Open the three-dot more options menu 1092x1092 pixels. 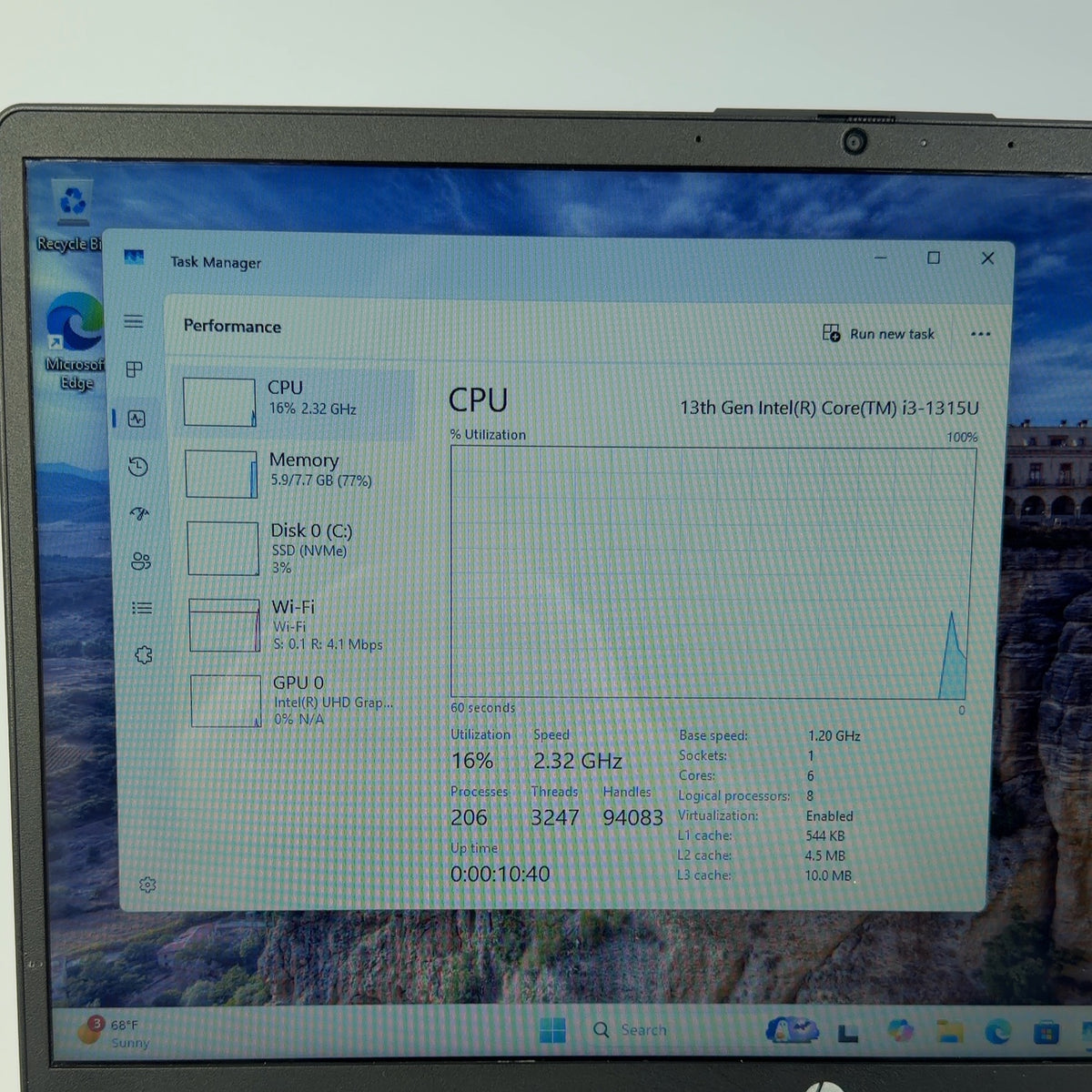point(980,334)
